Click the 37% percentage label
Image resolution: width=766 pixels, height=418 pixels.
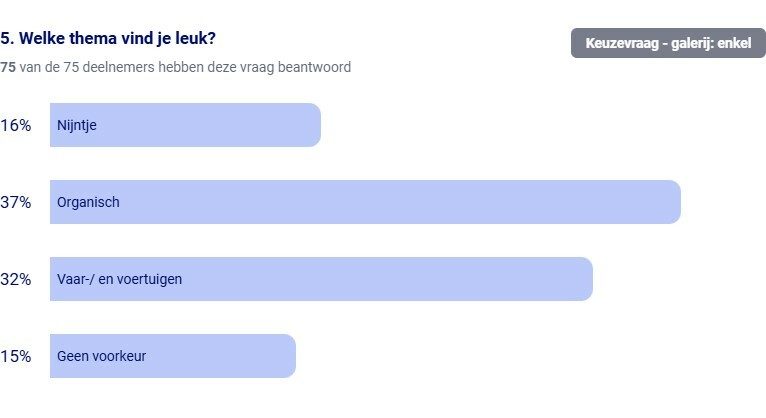point(16,202)
